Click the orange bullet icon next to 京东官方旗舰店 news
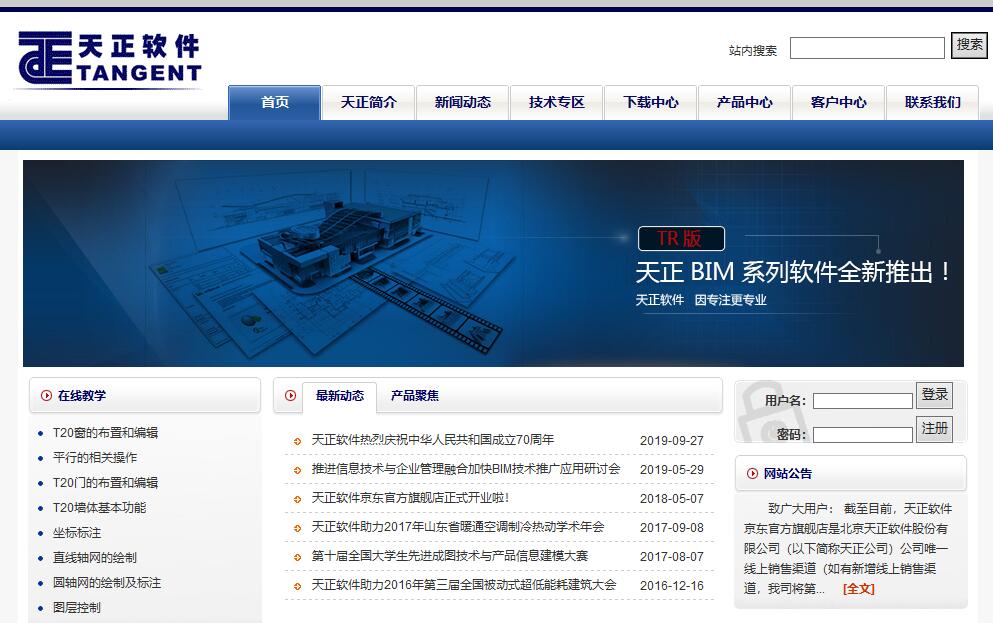This screenshot has height=623, width=993. pyautogui.click(x=297, y=500)
